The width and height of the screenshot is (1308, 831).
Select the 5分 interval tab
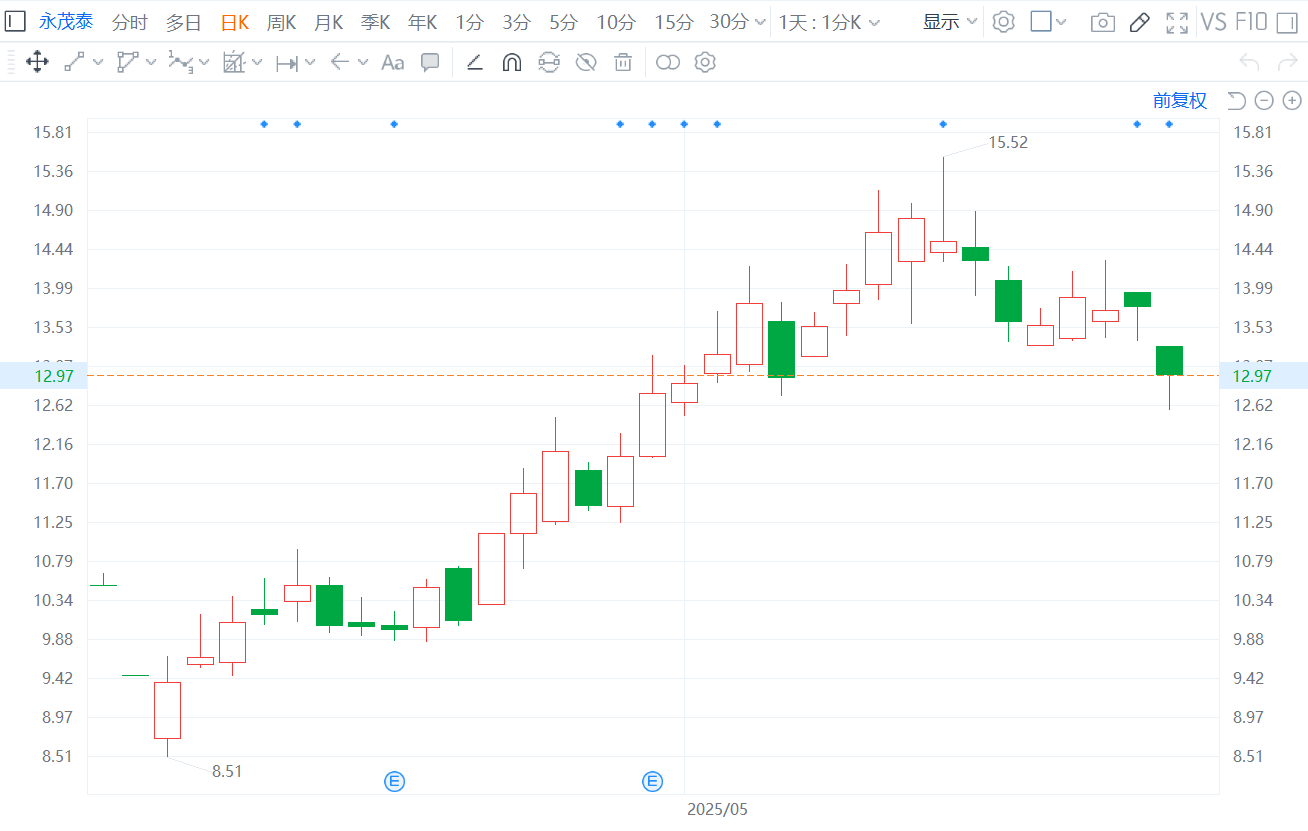click(x=563, y=22)
